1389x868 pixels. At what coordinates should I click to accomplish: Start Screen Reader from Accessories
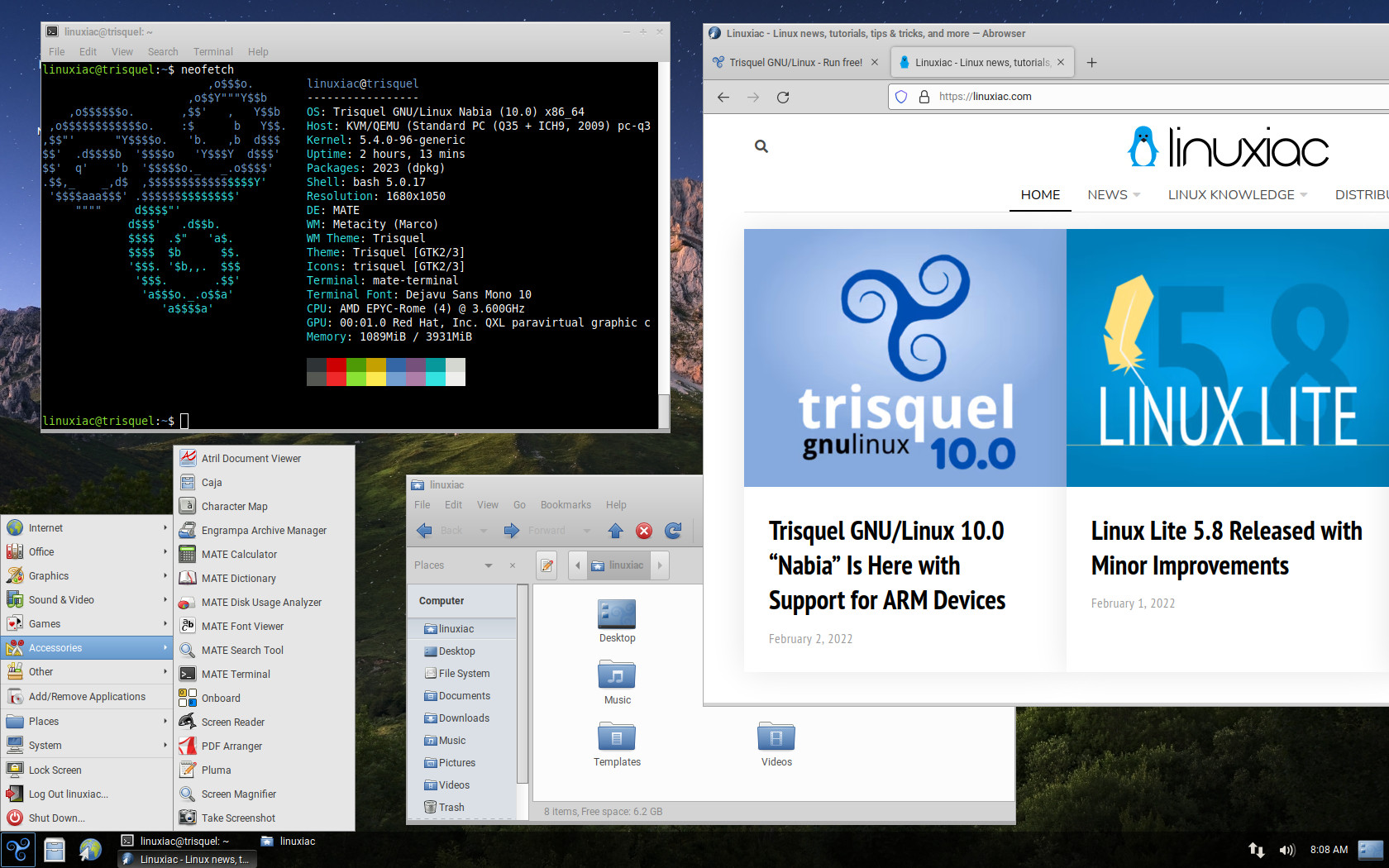click(x=264, y=722)
